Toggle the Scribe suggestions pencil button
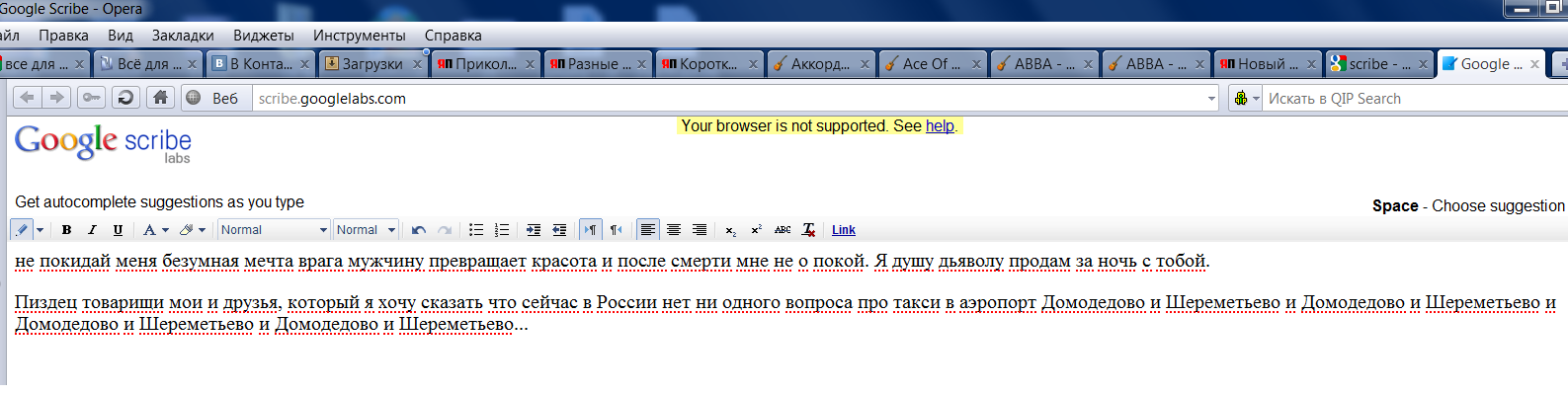 tap(22, 229)
